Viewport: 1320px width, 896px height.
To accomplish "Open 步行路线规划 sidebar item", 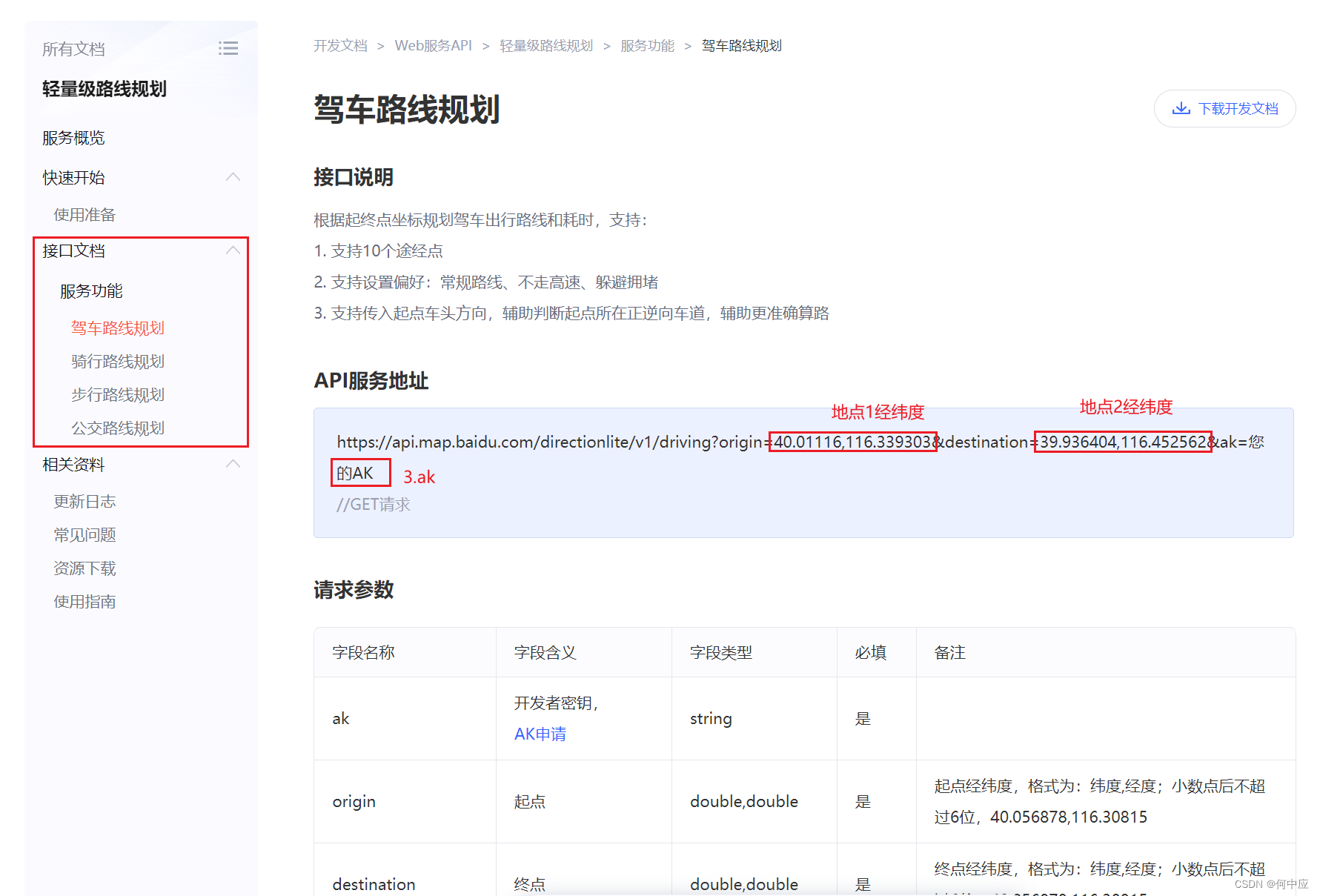I will [118, 395].
